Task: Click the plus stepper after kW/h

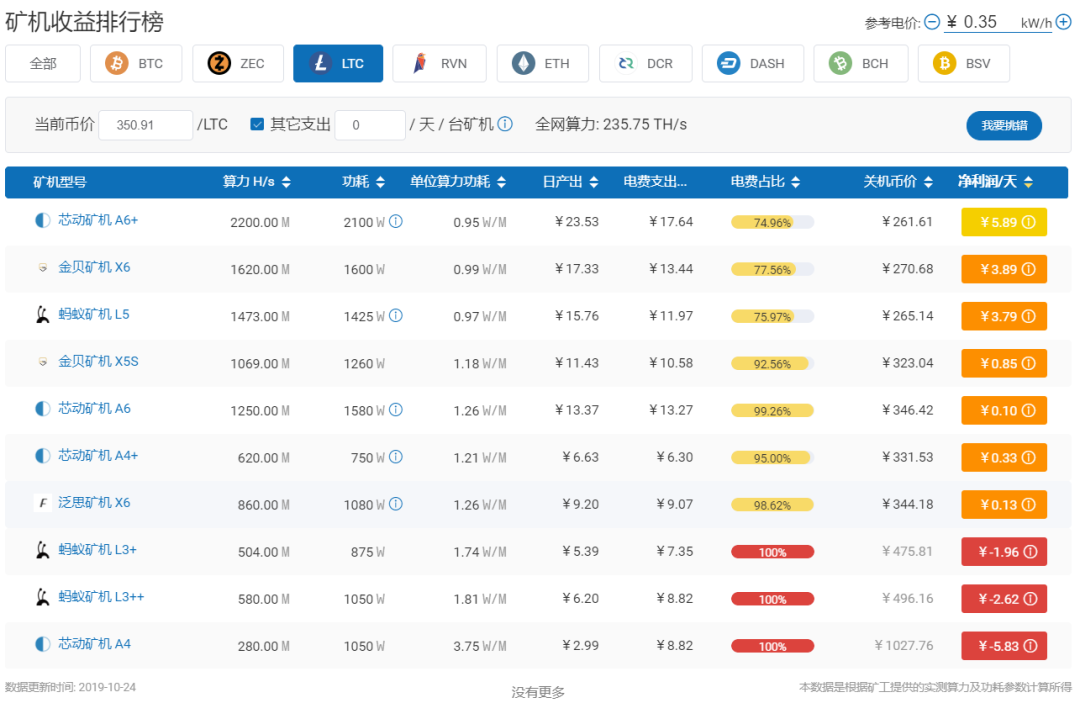Action: point(1062,21)
